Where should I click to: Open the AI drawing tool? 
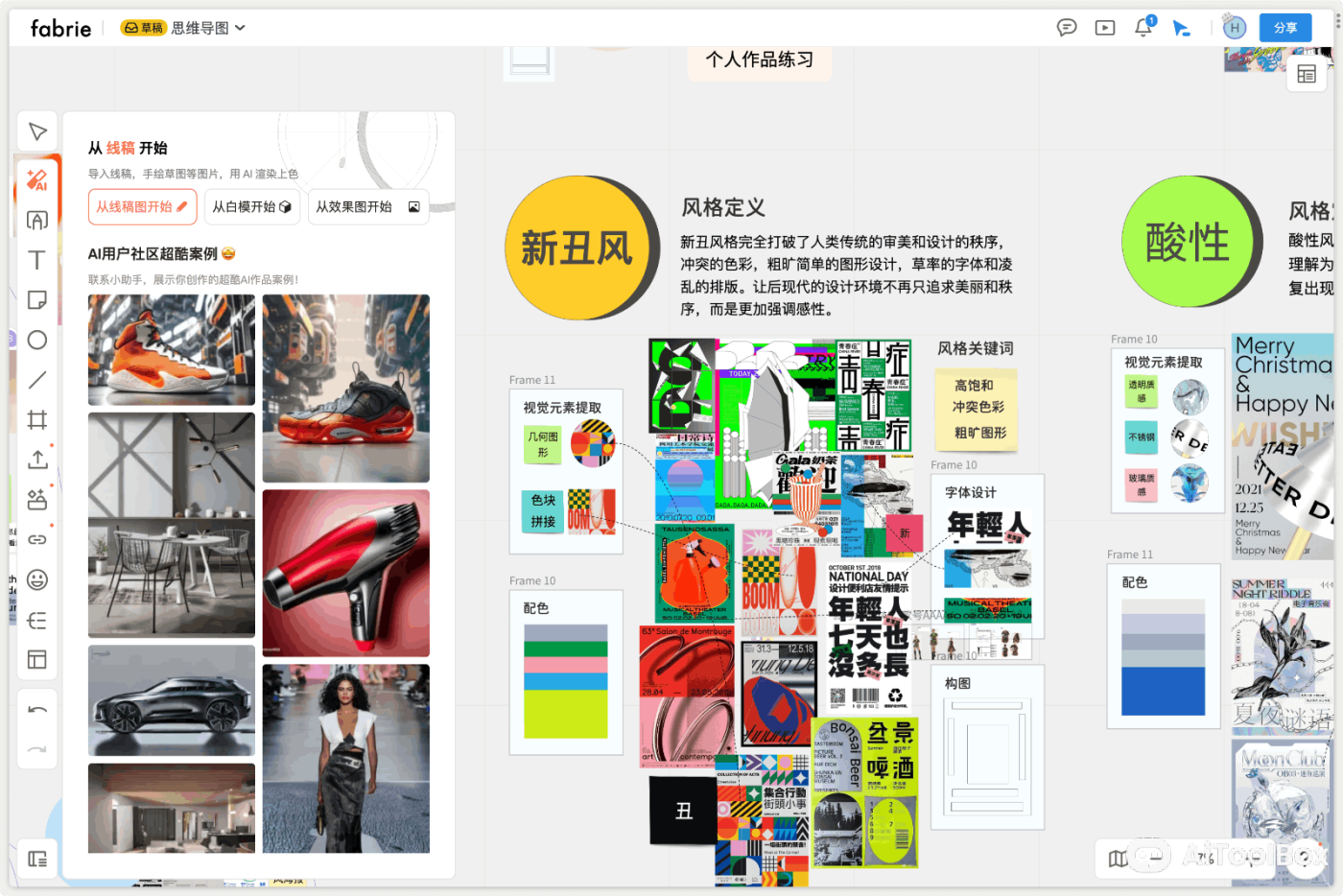(37, 180)
